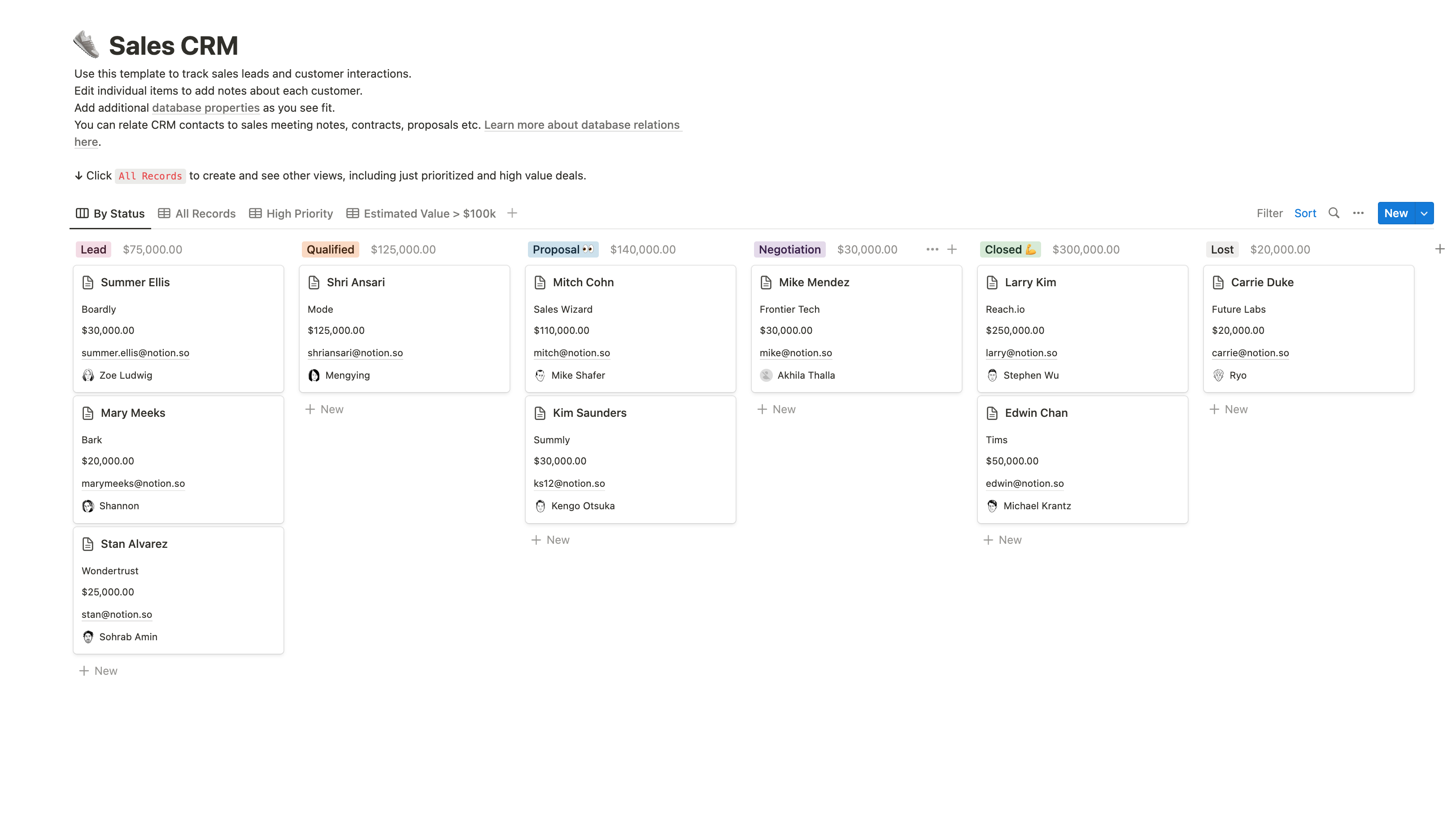
Task: Click the page icon on Mitch Cohn's card
Action: [x=541, y=282]
